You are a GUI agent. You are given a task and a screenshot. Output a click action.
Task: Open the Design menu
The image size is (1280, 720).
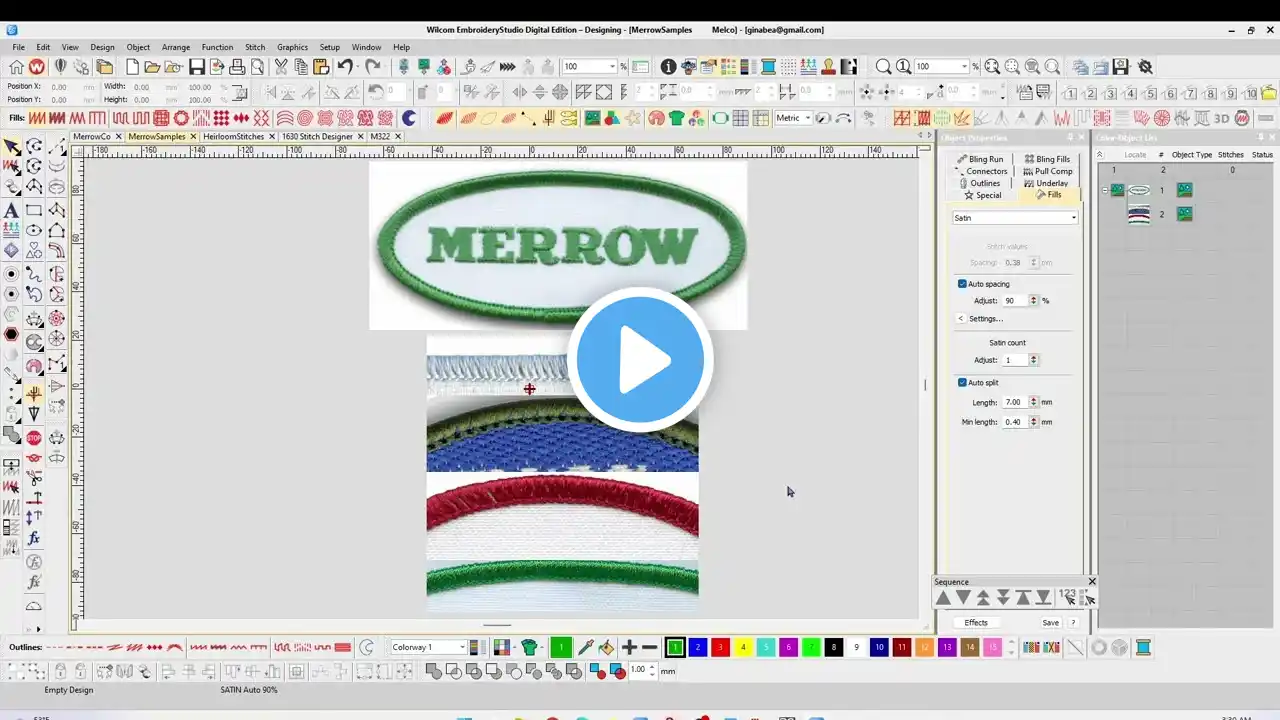(x=102, y=47)
